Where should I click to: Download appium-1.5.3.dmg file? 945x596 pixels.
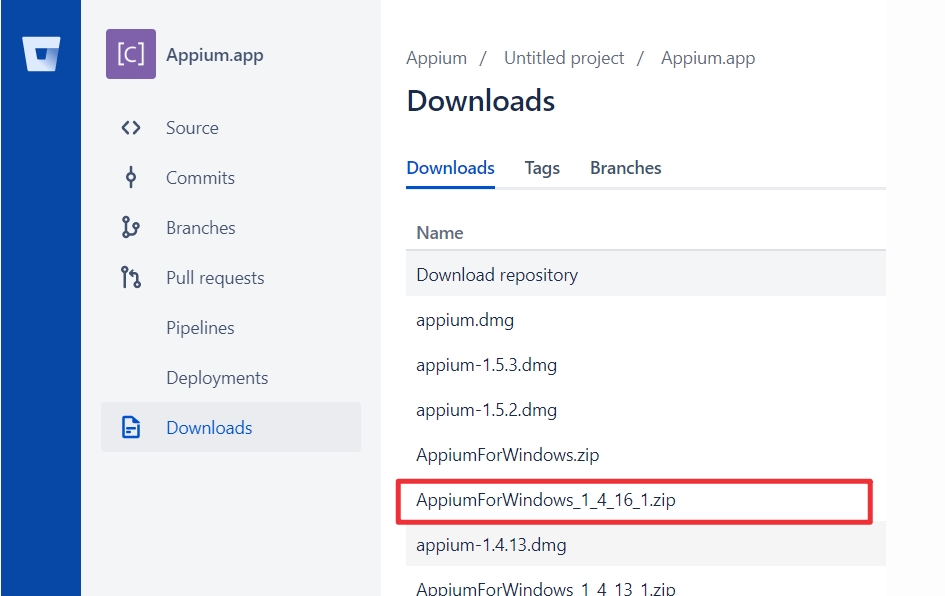tap(486, 365)
